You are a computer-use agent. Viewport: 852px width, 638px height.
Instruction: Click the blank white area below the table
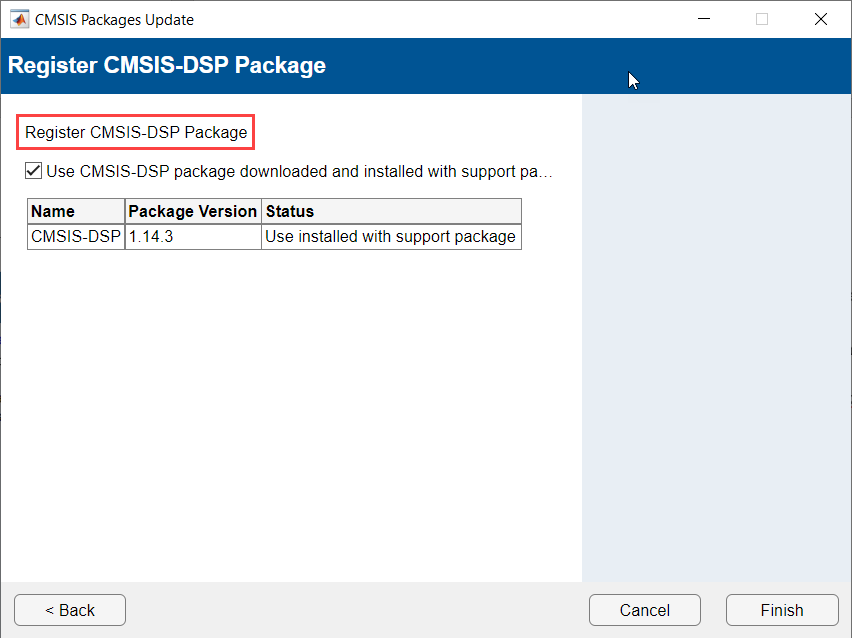[x=290, y=420]
